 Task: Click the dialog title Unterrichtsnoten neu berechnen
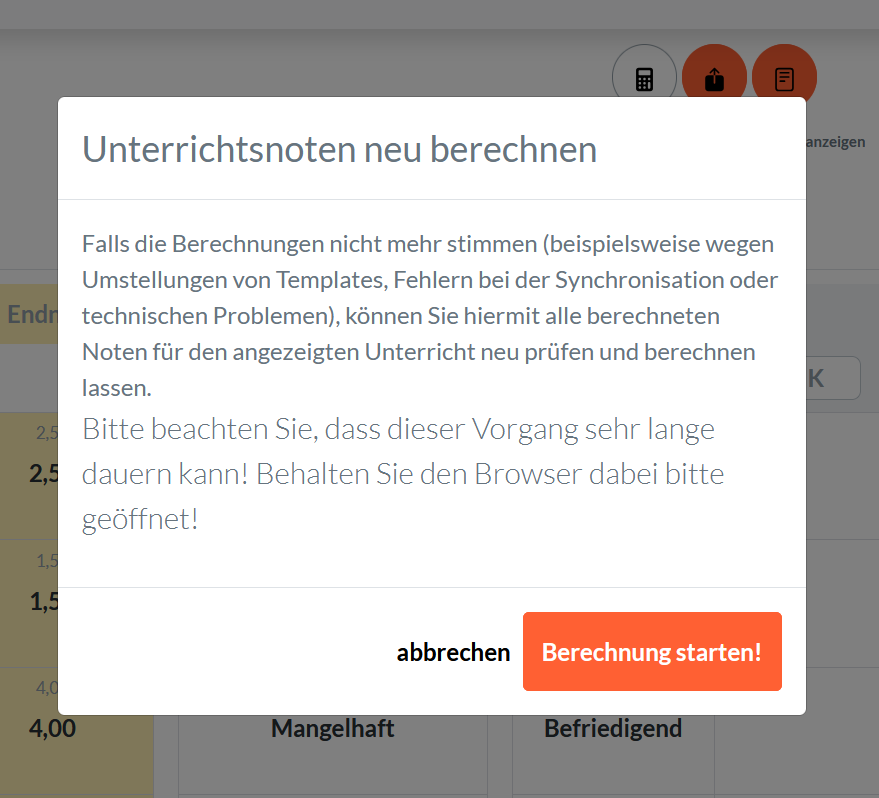click(339, 149)
